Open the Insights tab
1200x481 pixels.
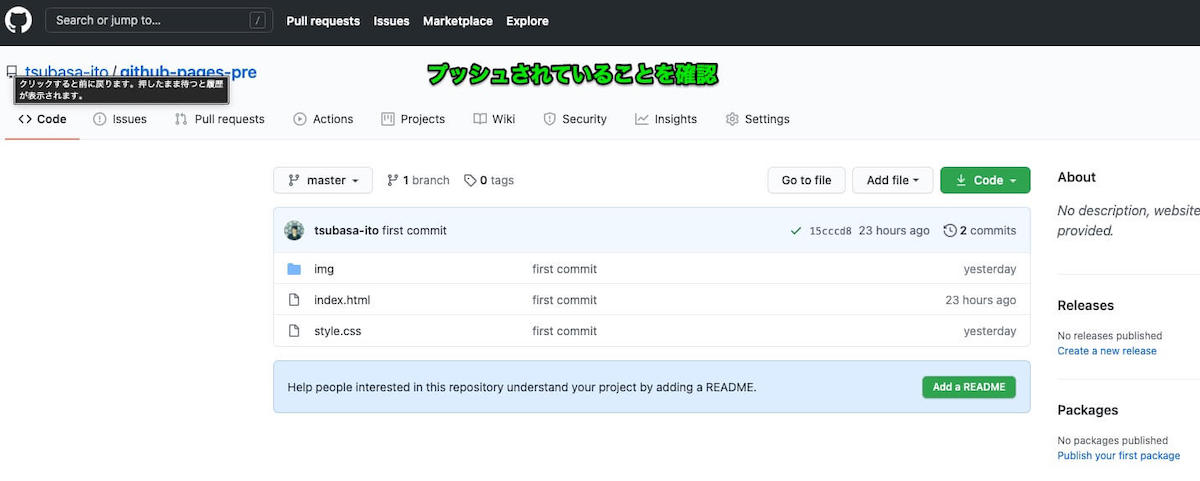click(x=666, y=119)
